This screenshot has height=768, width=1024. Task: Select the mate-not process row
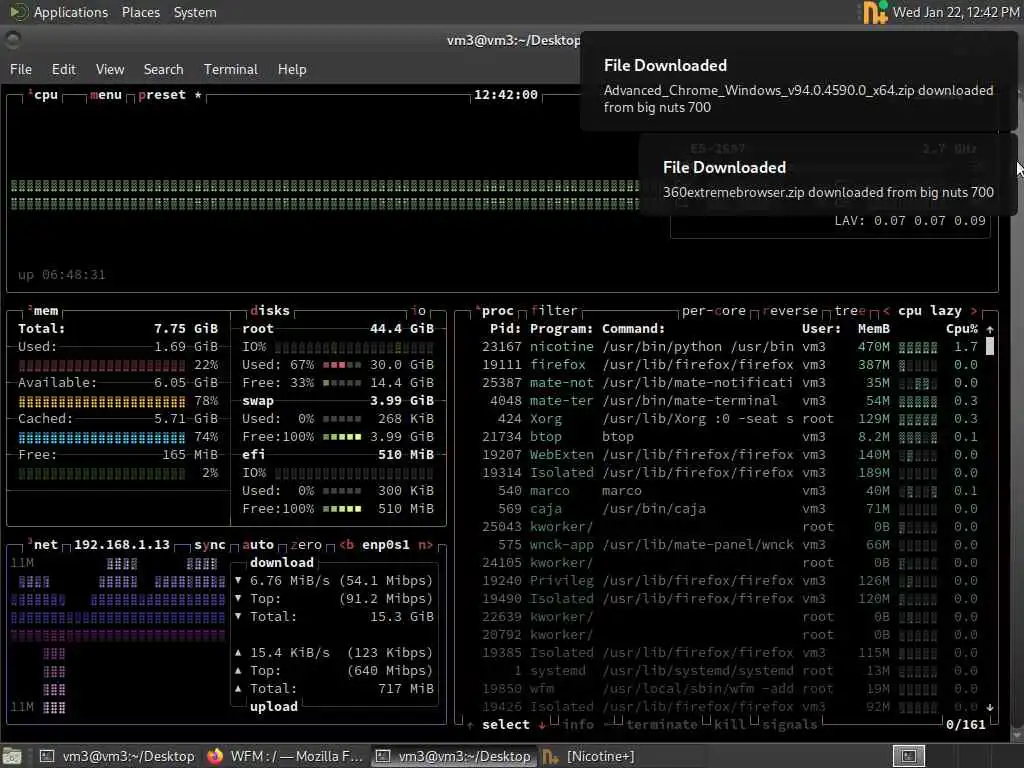pos(729,383)
